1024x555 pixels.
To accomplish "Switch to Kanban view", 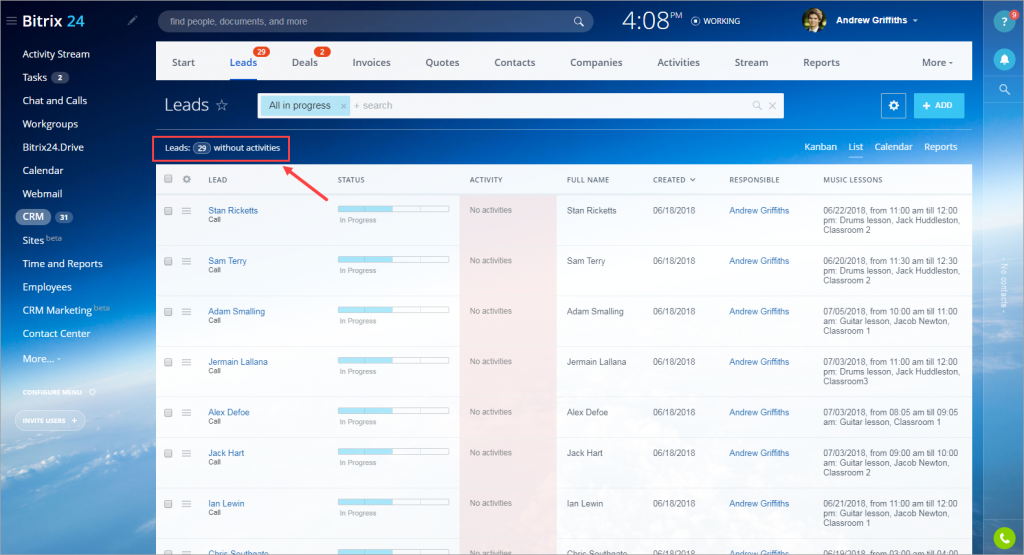I will pos(820,147).
